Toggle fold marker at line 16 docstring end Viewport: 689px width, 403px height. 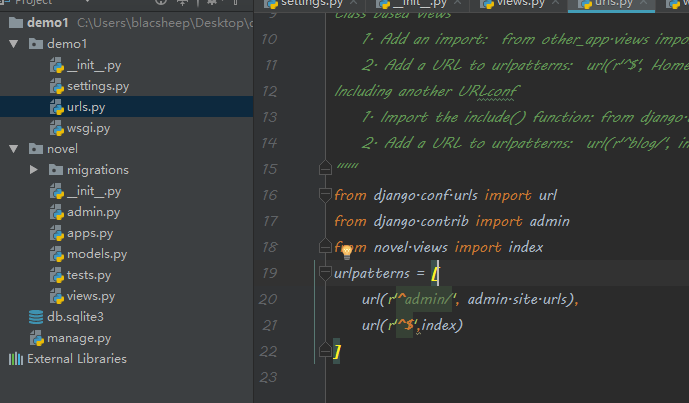pos(323,168)
